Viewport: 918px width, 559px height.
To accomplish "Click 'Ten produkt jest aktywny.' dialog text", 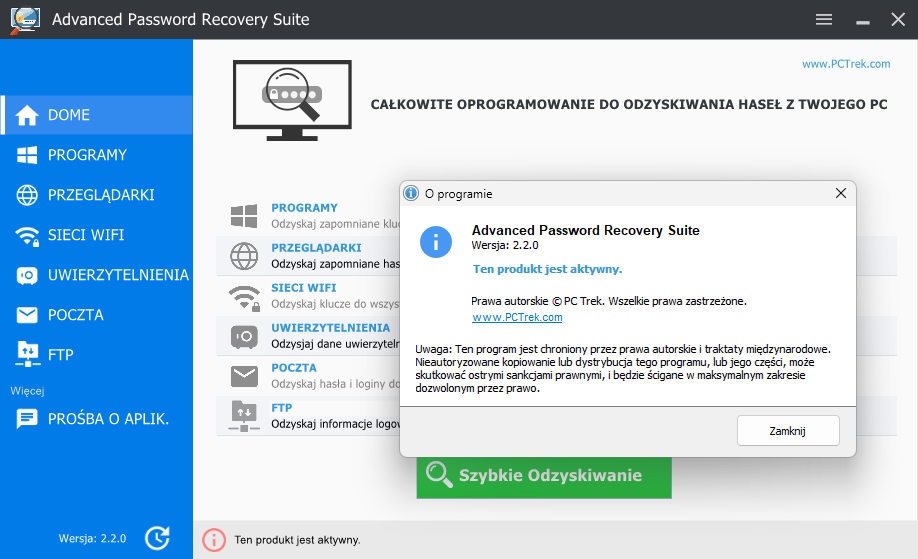I will tap(547, 269).
